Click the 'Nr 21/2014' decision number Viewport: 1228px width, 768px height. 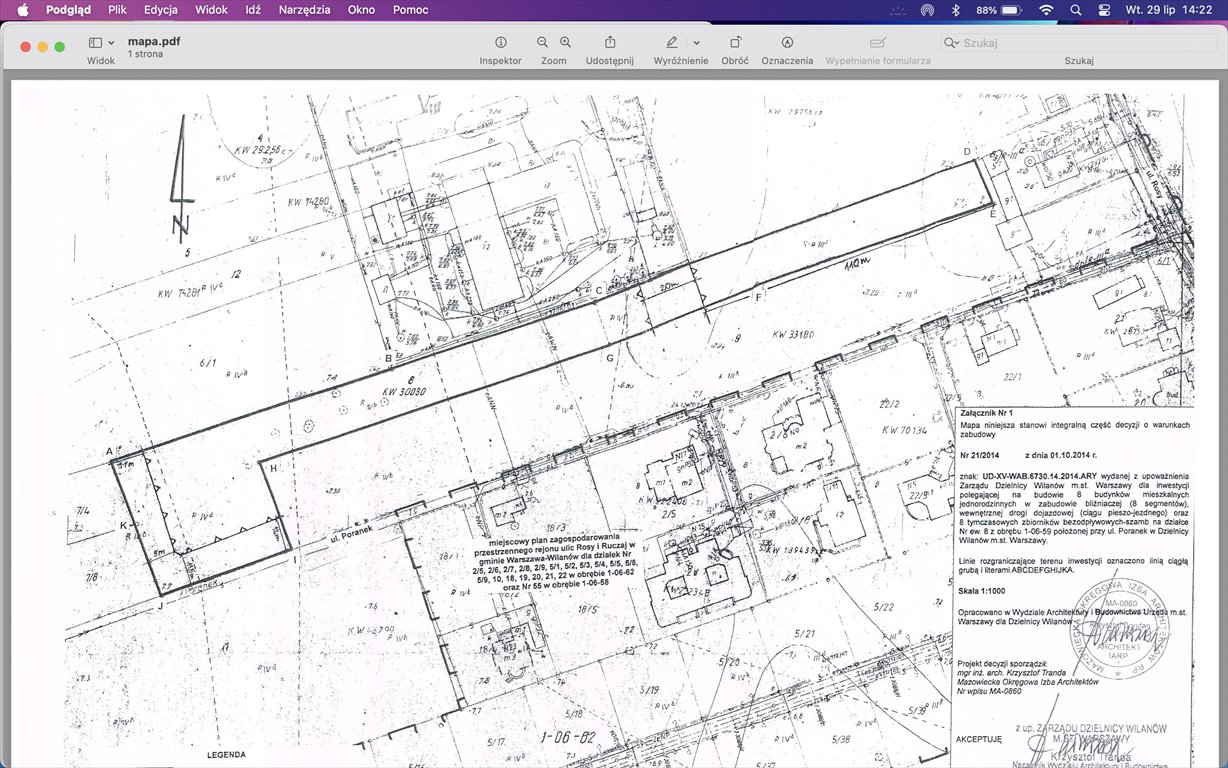982,456
